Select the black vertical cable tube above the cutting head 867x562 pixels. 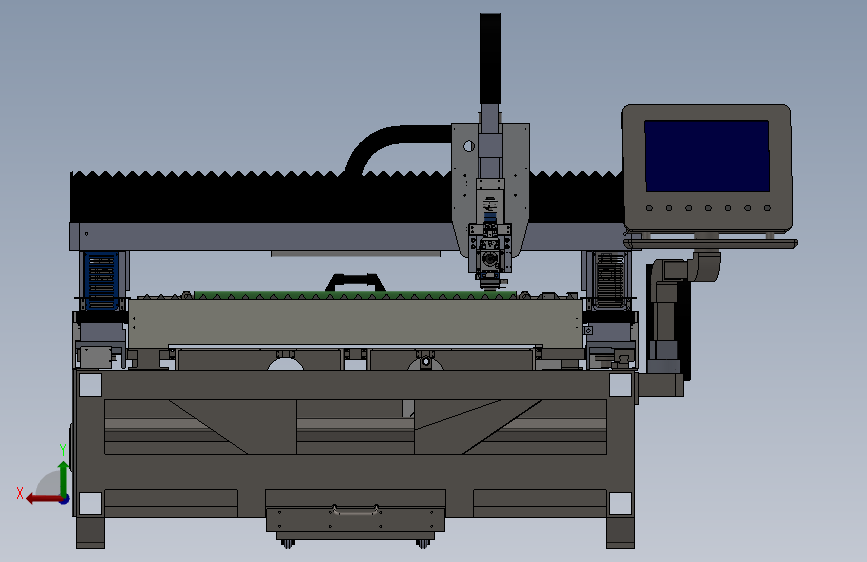tap(490, 59)
